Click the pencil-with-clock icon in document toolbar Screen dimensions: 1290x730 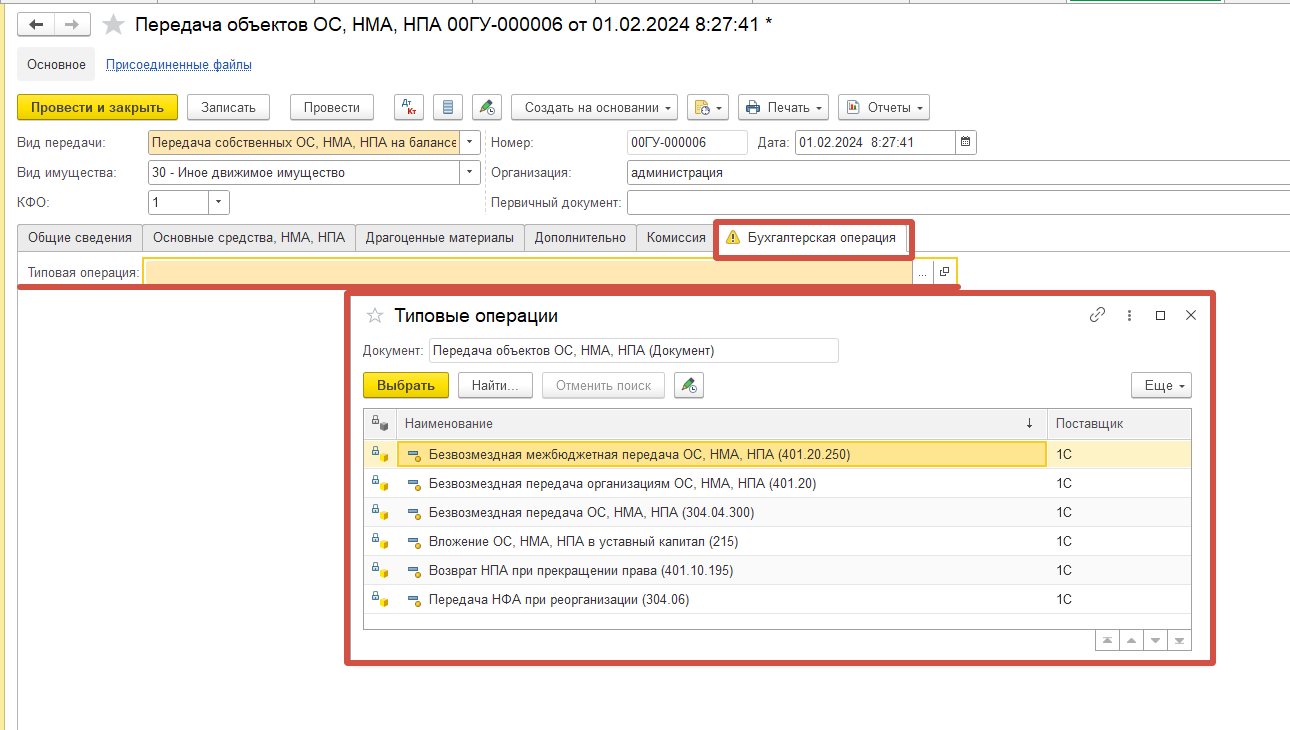coord(486,107)
